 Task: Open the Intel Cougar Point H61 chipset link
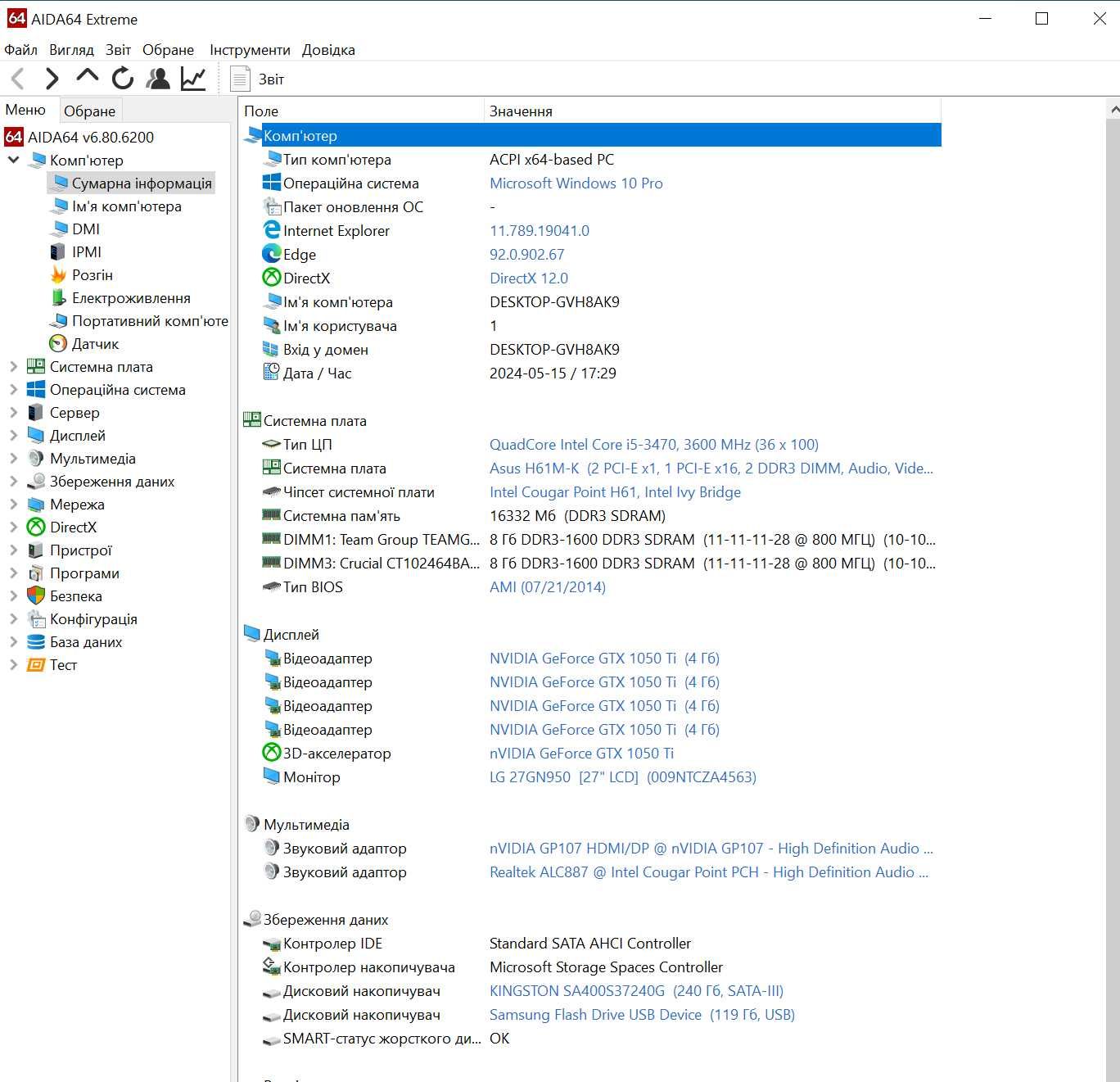(615, 492)
